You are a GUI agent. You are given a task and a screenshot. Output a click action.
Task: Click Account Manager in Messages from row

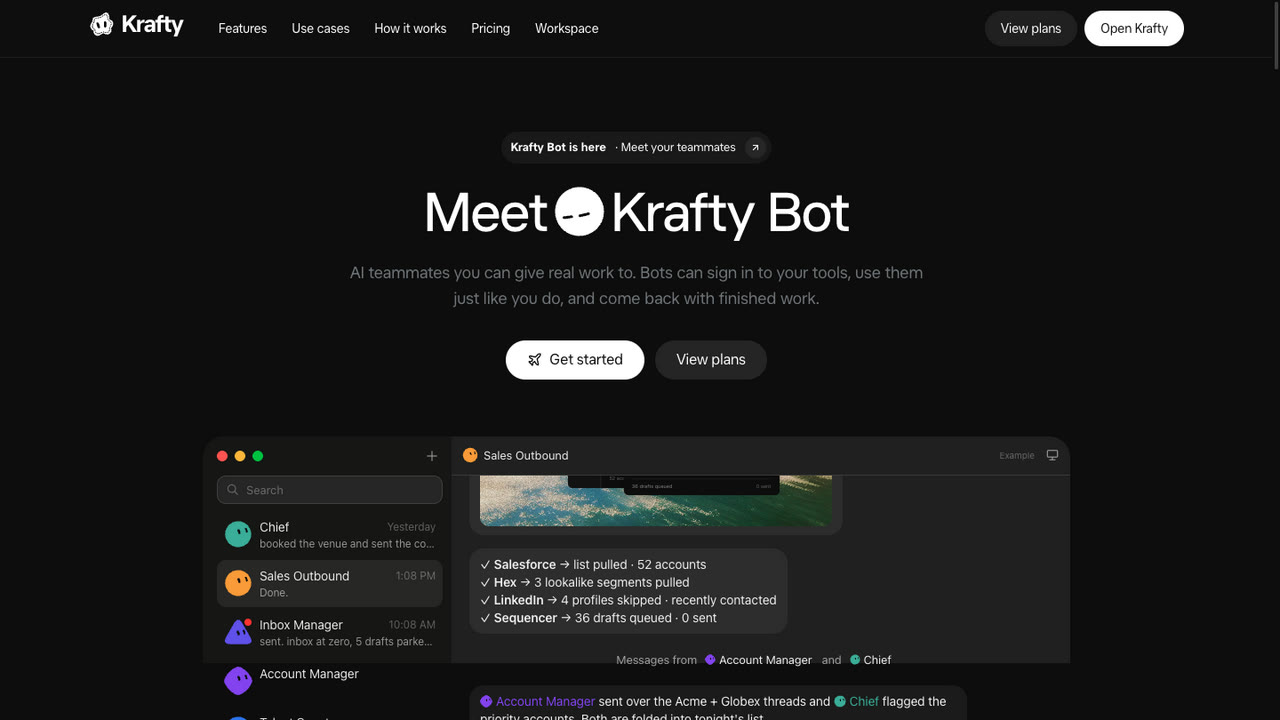click(758, 660)
